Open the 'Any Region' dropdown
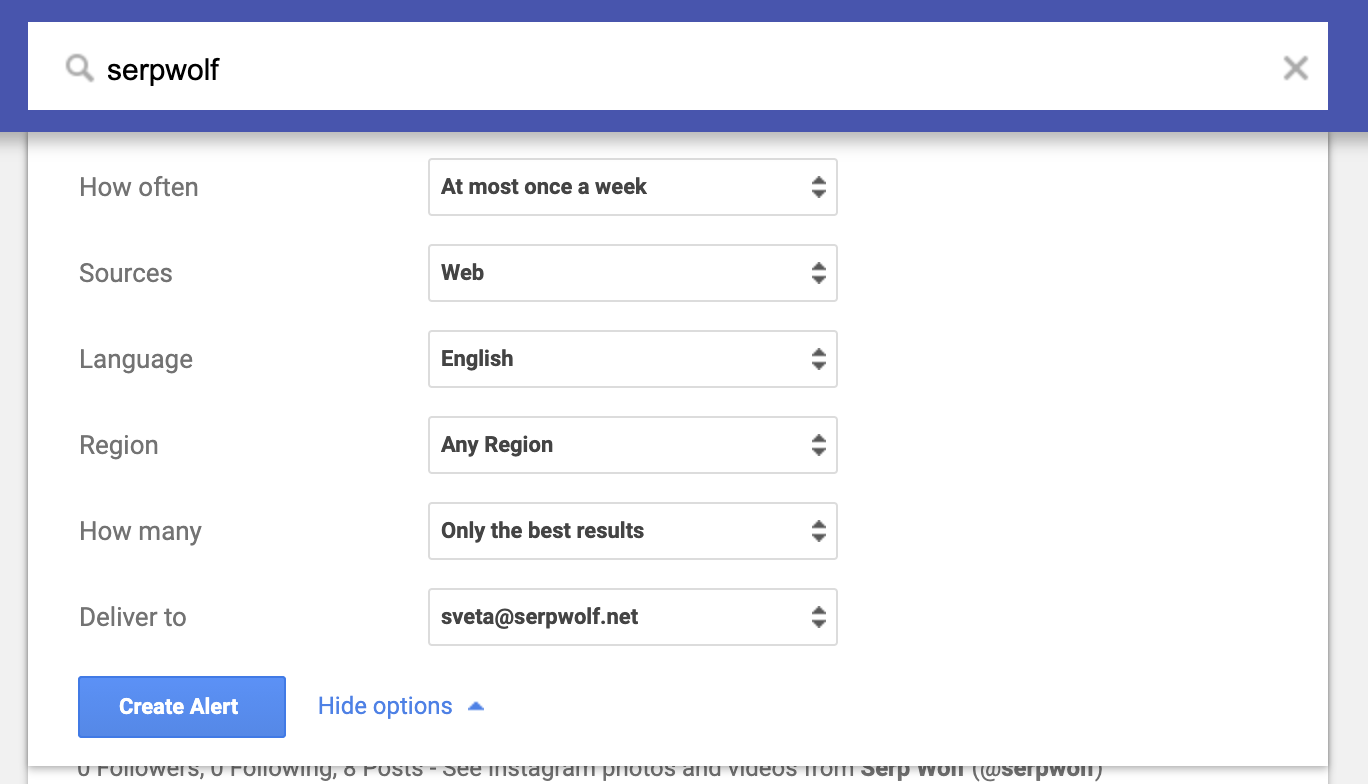 632,445
